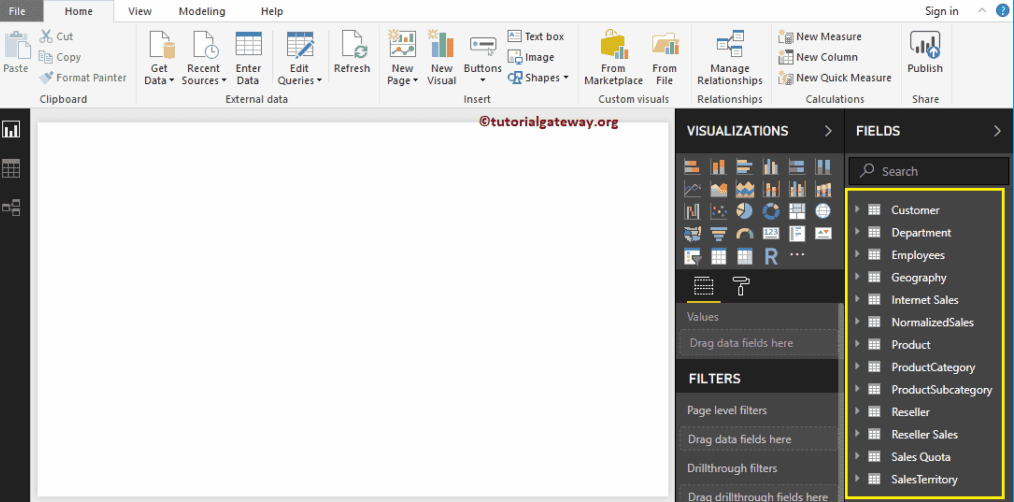Switch to the Modeling ribbon tab
Viewport: 1014px width, 502px height.
[202, 11]
